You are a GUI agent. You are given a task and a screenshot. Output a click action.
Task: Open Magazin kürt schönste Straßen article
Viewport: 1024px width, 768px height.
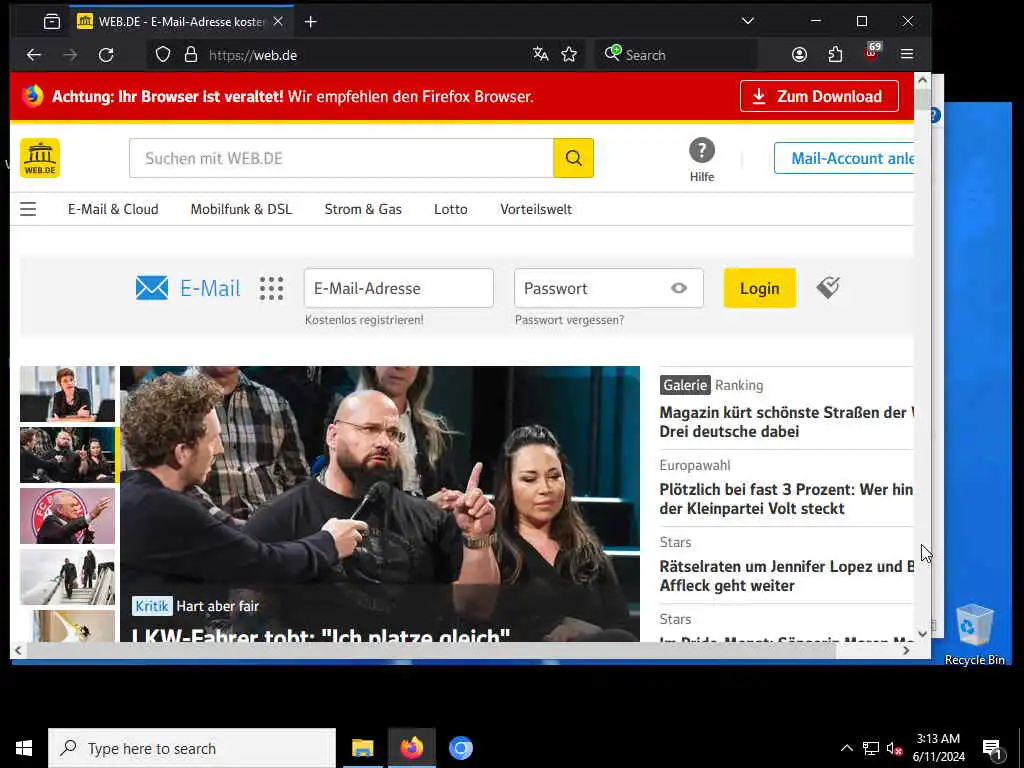click(786, 422)
